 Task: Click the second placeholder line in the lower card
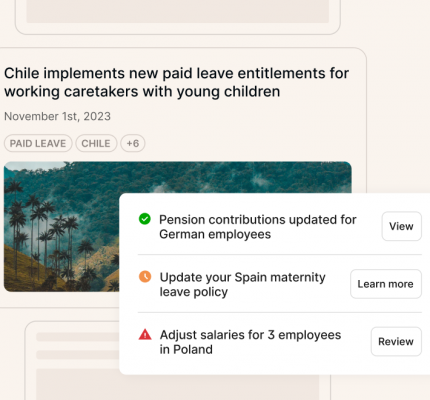(78, 355)
